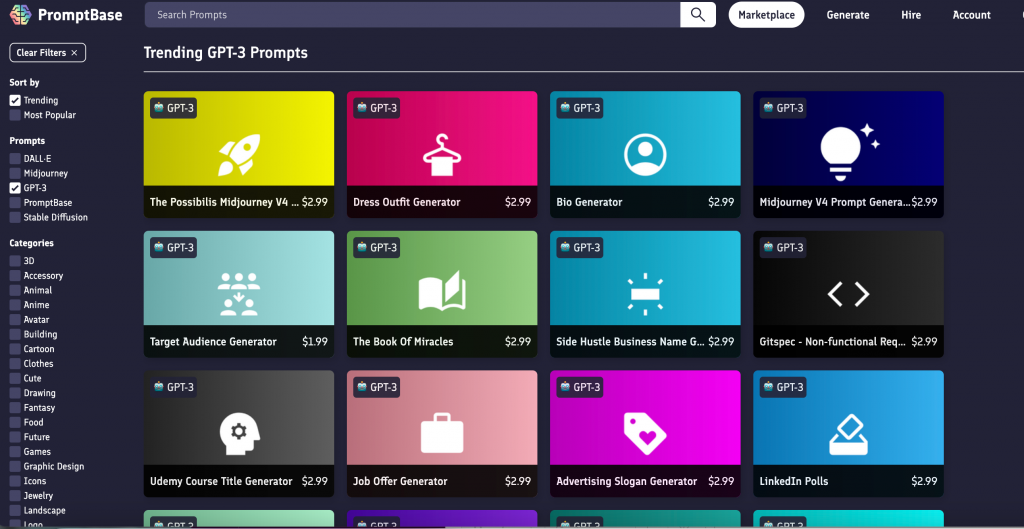Click the $1.99 price on Target Audience Generator
Image resolution: width=1024 pixels, height=529 pixels.
[x=315, y=342]
